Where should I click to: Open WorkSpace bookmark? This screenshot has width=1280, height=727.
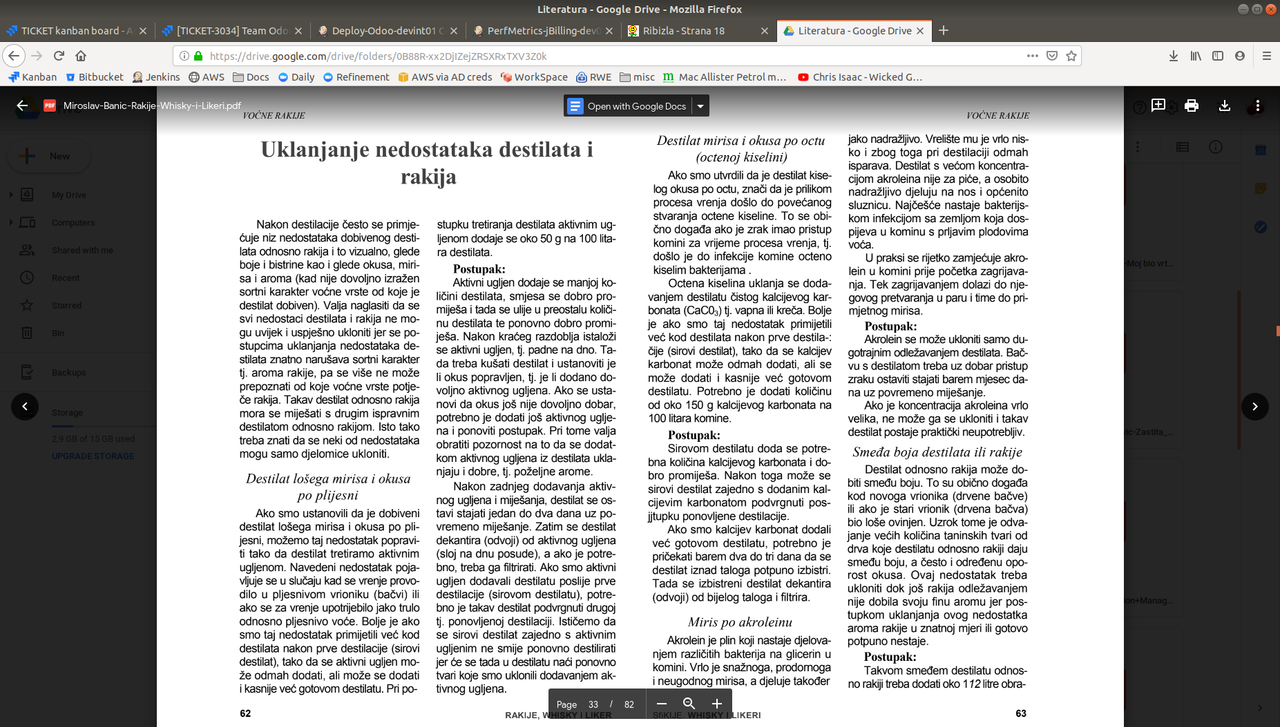[x=533, y=77]
